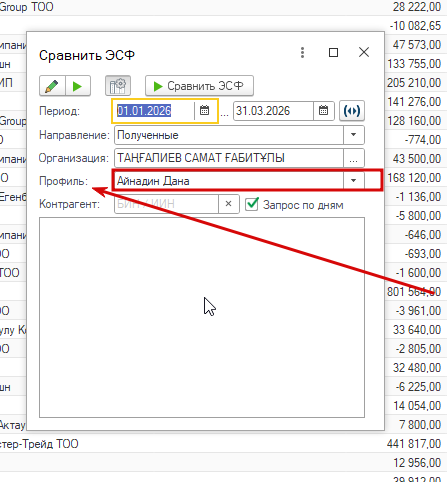Select the value -5 800,00 in background table

click(418, 216)
